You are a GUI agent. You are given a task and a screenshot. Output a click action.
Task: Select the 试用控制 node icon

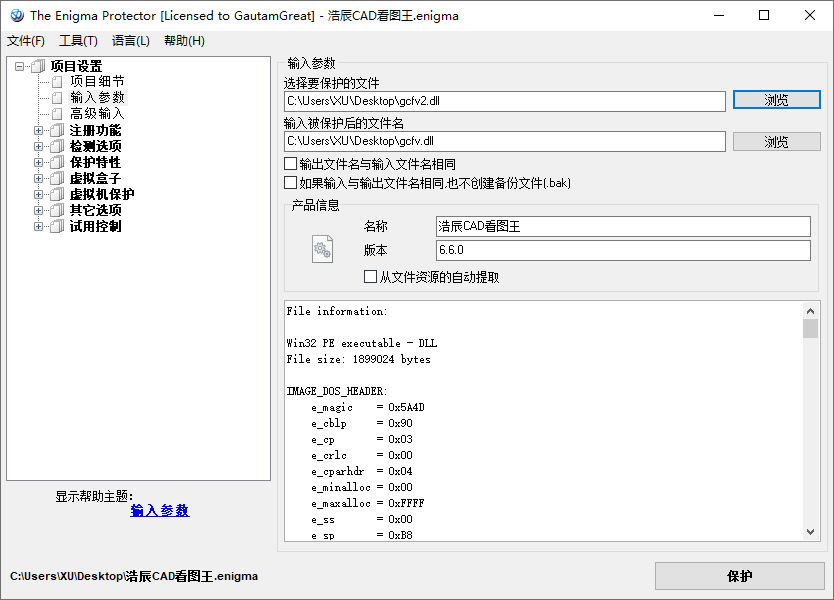pos(55,225)
